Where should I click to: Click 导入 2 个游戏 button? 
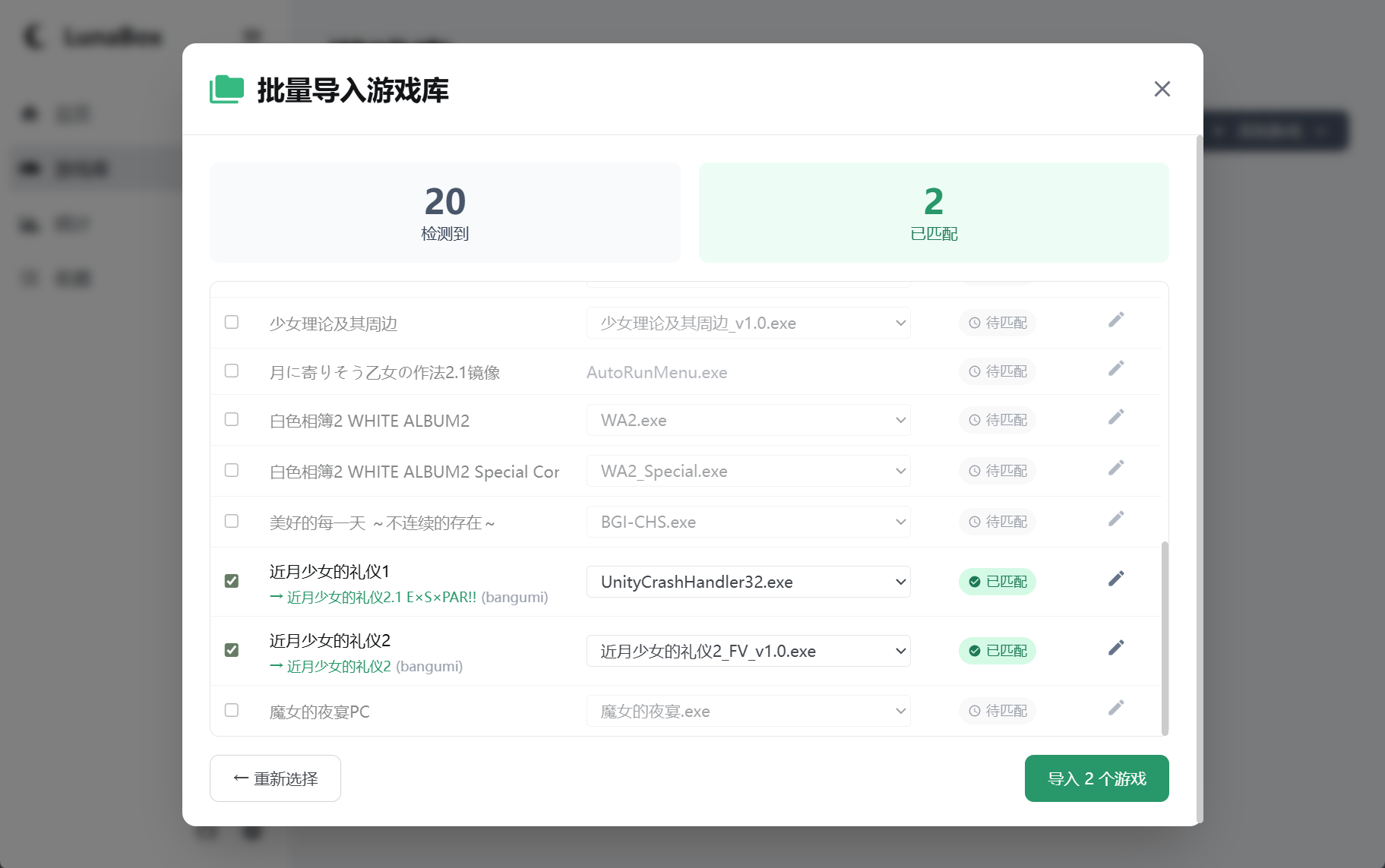(x=1096, y=778)
